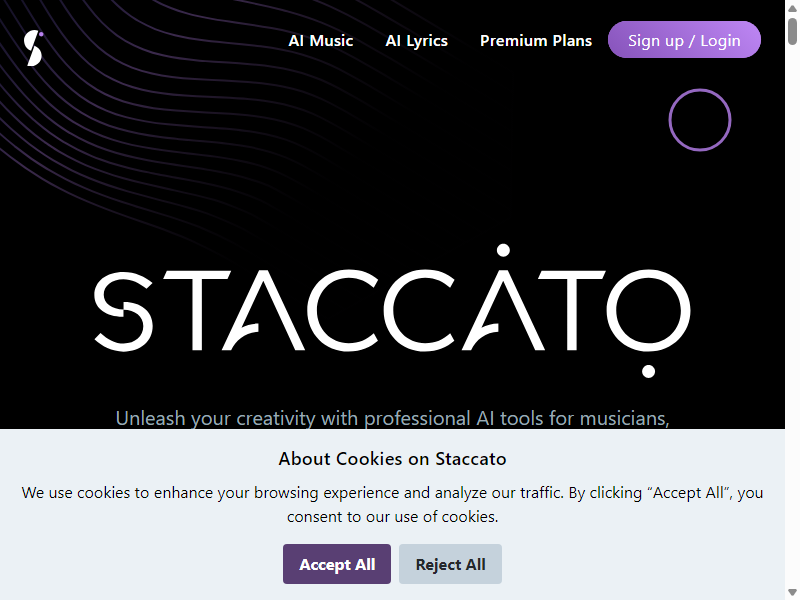
Task: Click the letter S in STACCATO wordmark
Action: tap(123, 311)
